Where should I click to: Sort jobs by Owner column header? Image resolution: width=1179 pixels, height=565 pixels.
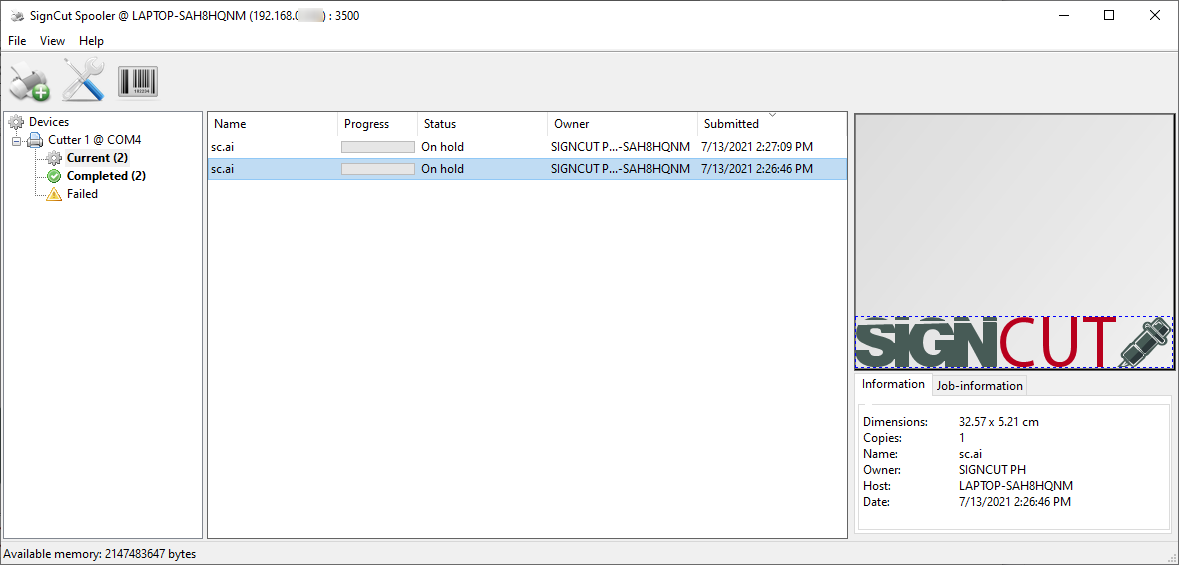coord(623,124)
